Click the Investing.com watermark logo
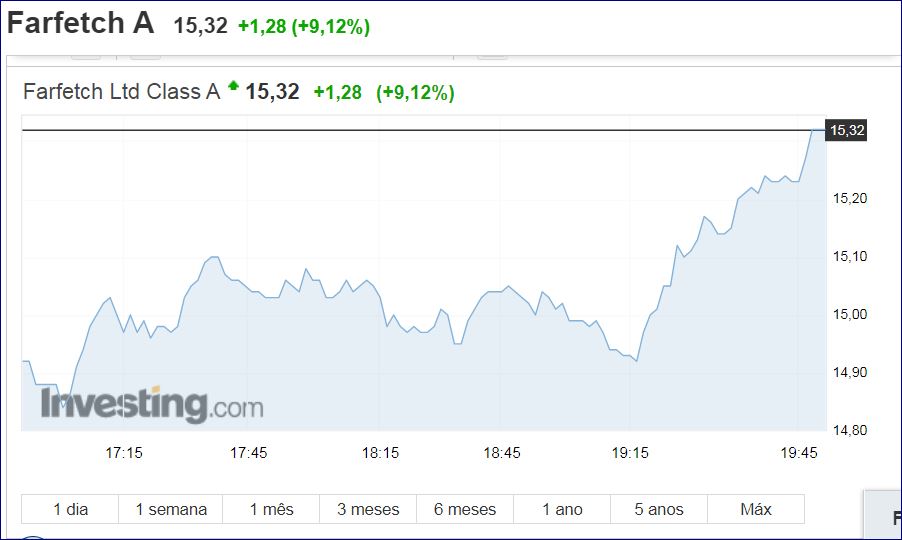The height and width of the screenshot is (540, 902). tap(152, 405)
